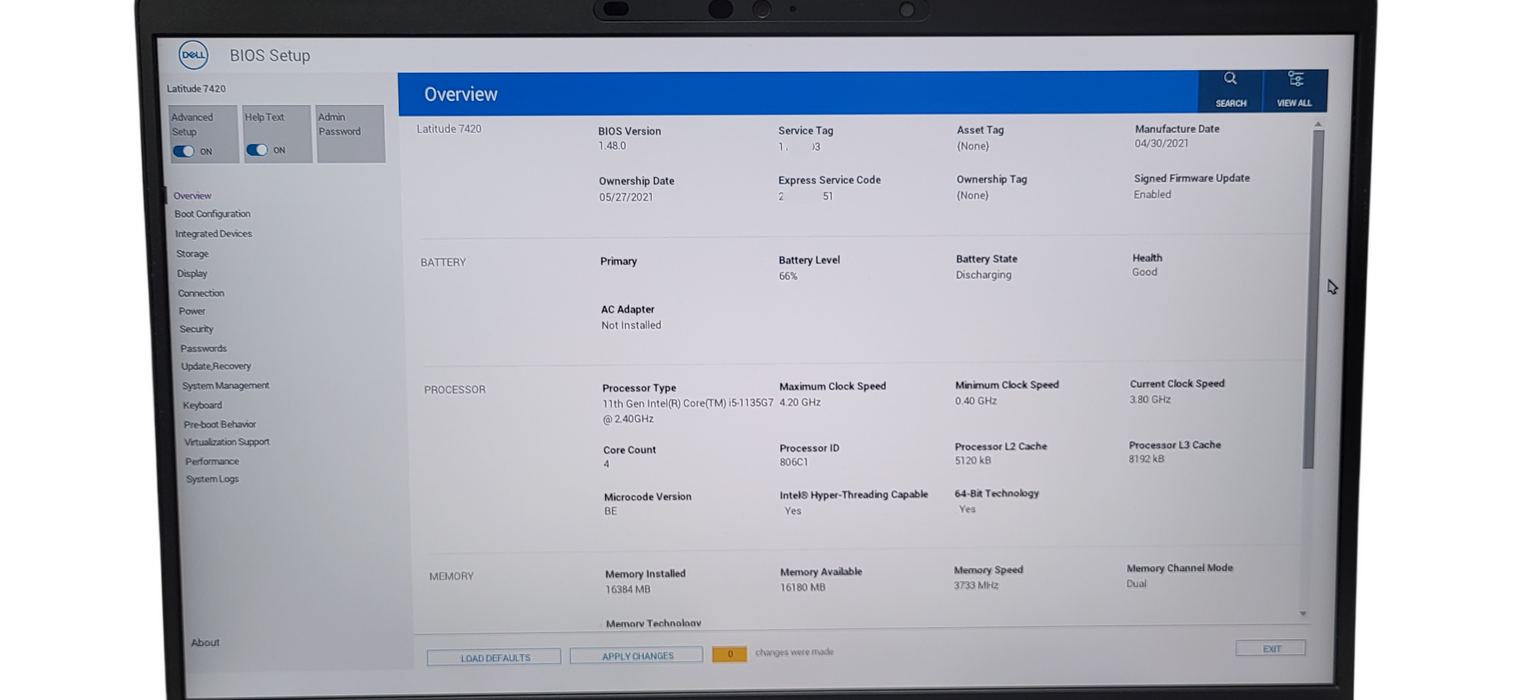Open Integrated Devices section

click(213, 234)
